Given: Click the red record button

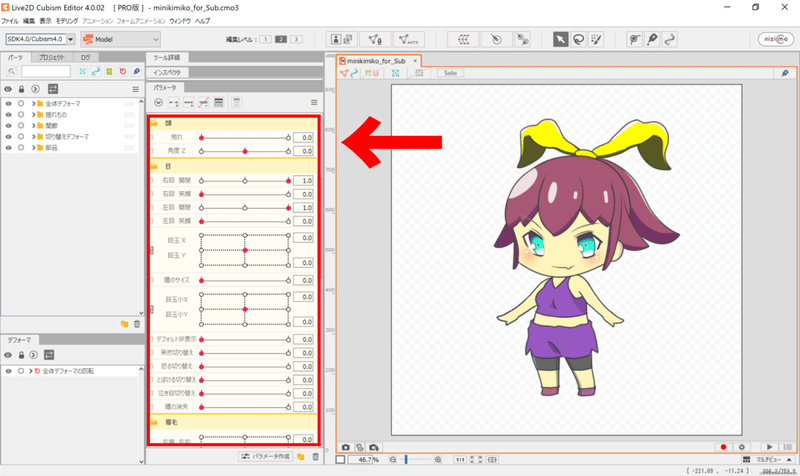Looking at the screenshot, I should coord(723,447).
